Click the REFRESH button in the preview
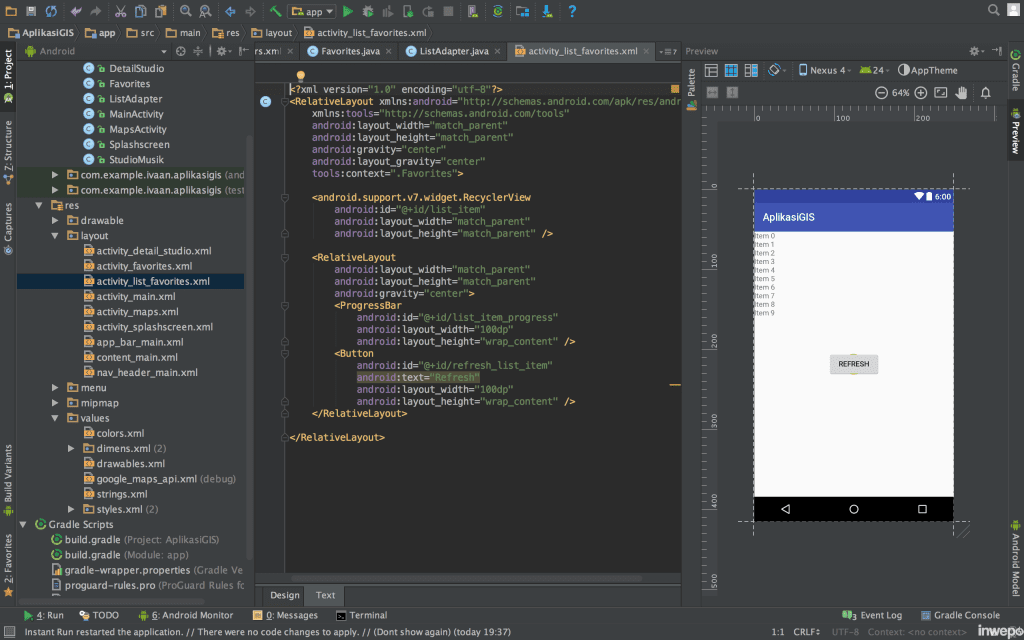1024x640 pixels. click(x=853, y=364)
